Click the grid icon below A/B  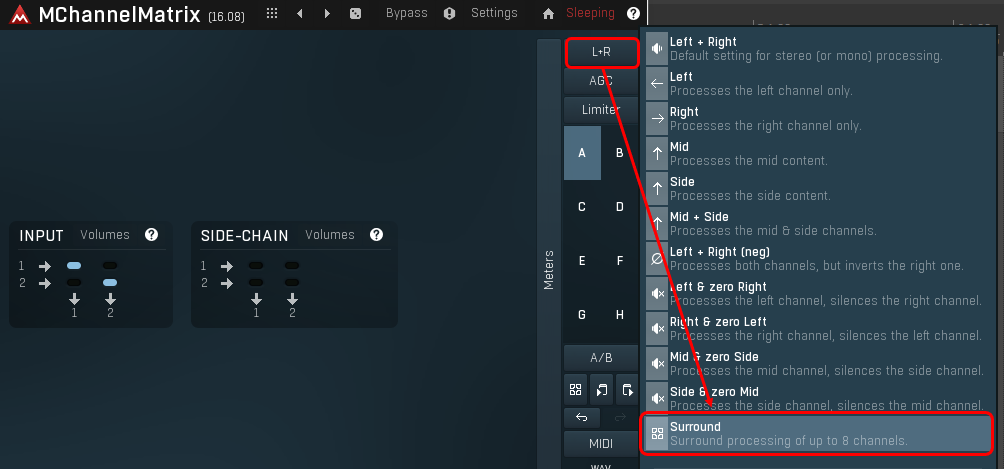click(x=575, y=390)
